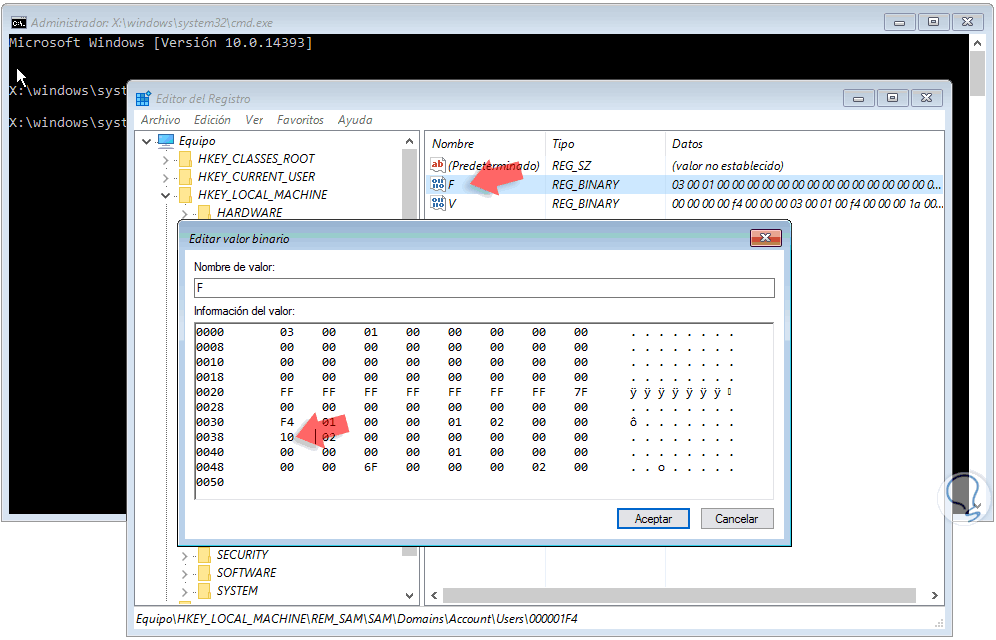
Task: Click the binary icon of value V
Action: 438,203
